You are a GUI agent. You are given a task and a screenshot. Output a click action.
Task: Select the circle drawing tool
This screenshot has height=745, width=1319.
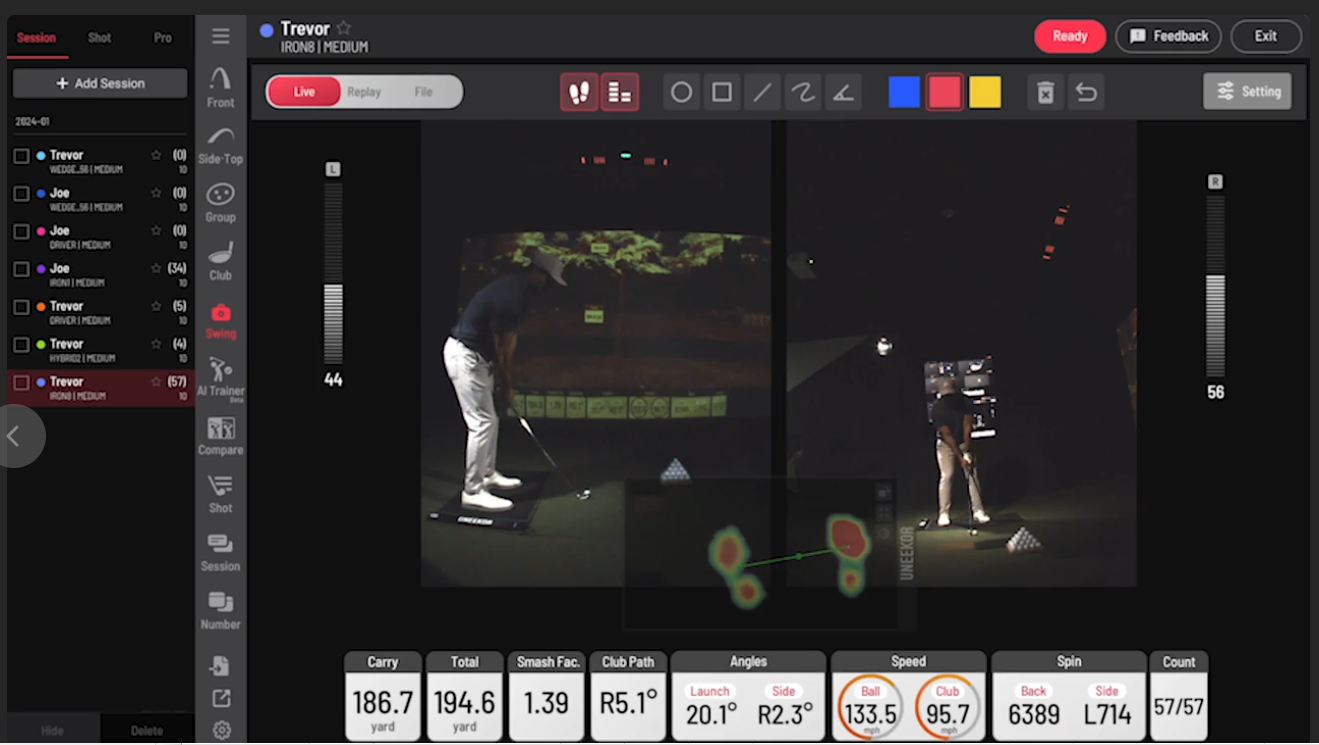pos(681,93)
